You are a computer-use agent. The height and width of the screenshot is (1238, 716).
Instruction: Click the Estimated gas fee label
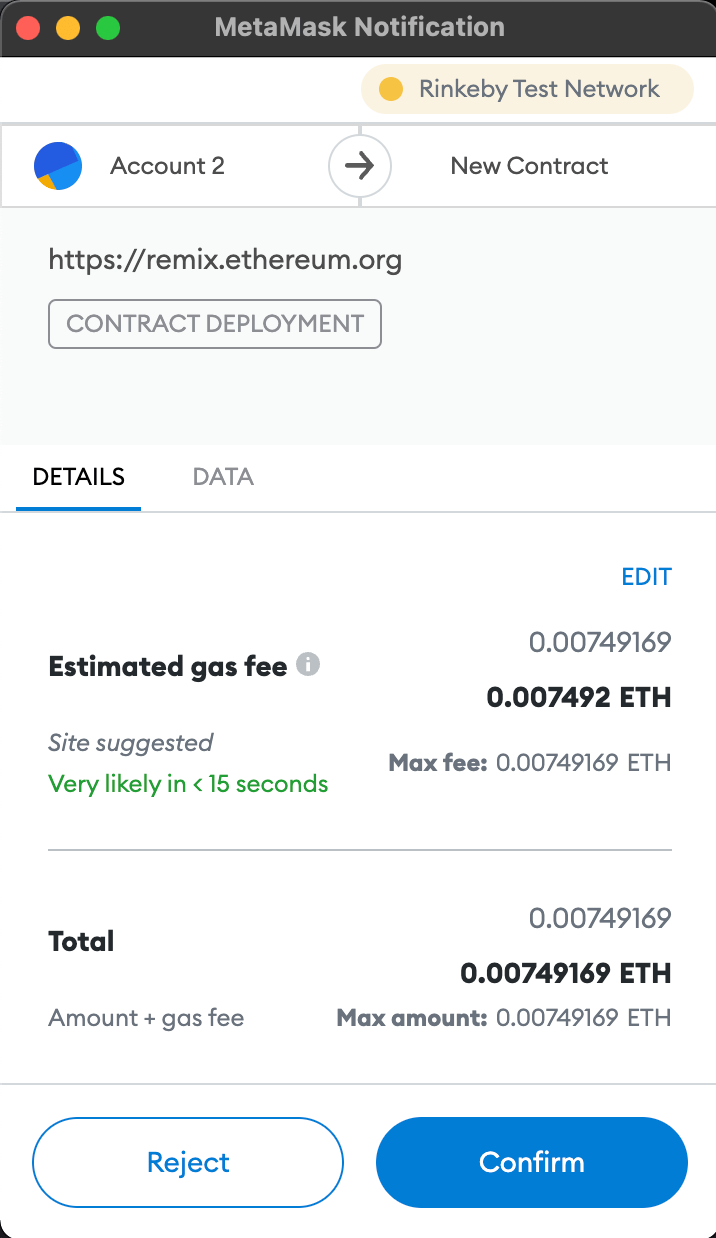point(168,666)
